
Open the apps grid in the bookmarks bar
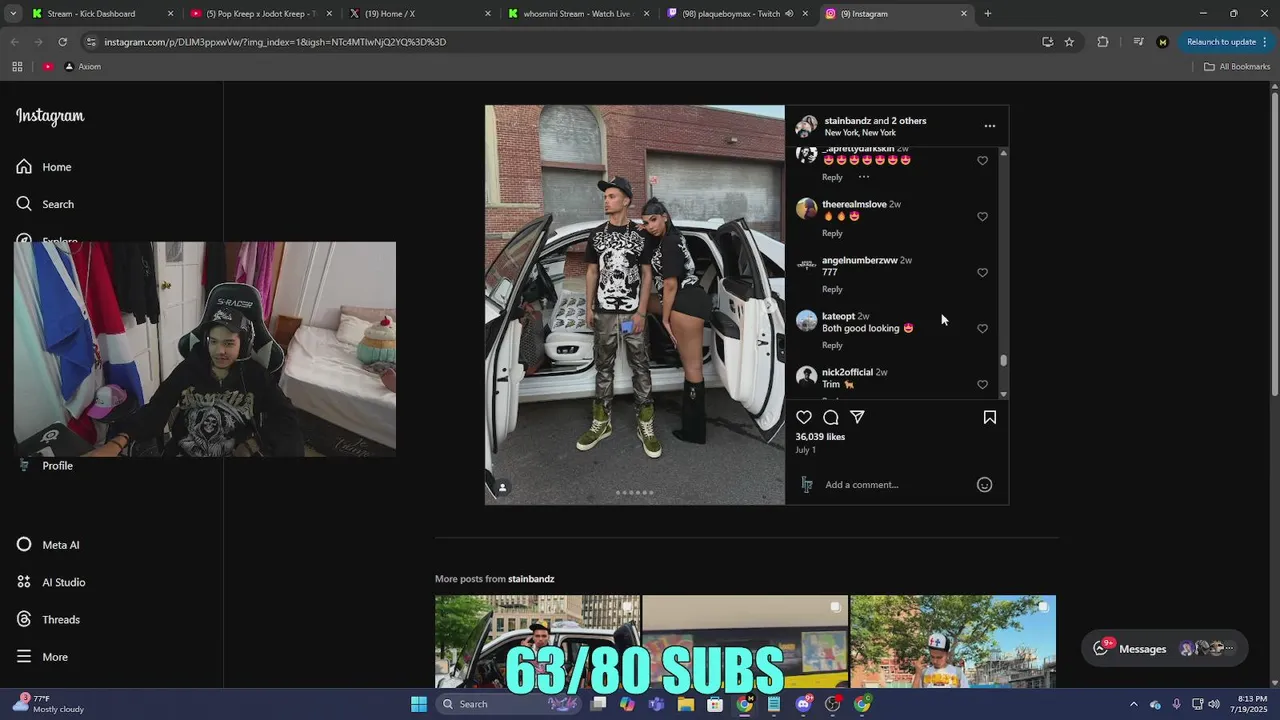coord(17,66)
